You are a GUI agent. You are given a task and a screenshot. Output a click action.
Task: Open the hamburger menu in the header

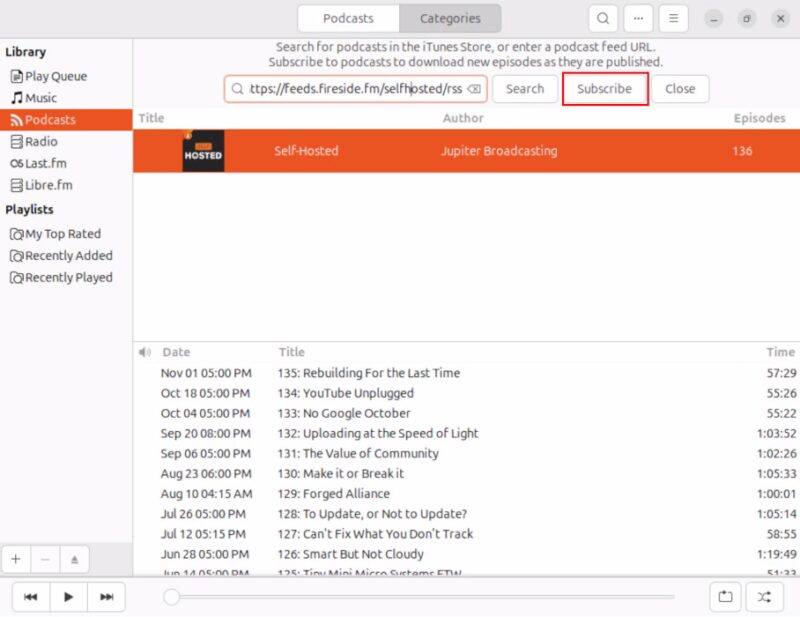(x=673, y=18)
